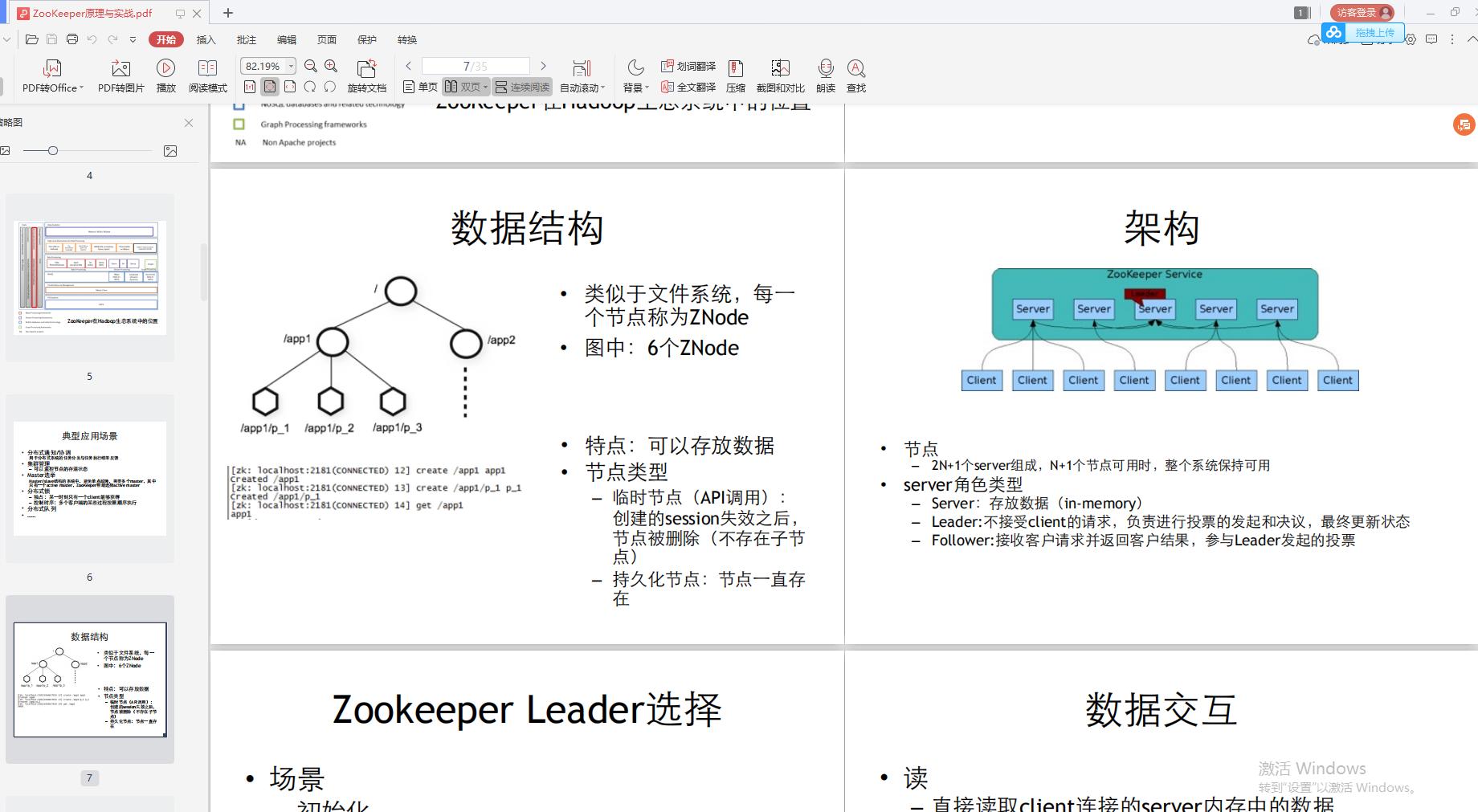This screenshot has height=812, width=1478.
Task: Launch 截图和对比 screenshot compare tool
Action: [x=778, y=76]
